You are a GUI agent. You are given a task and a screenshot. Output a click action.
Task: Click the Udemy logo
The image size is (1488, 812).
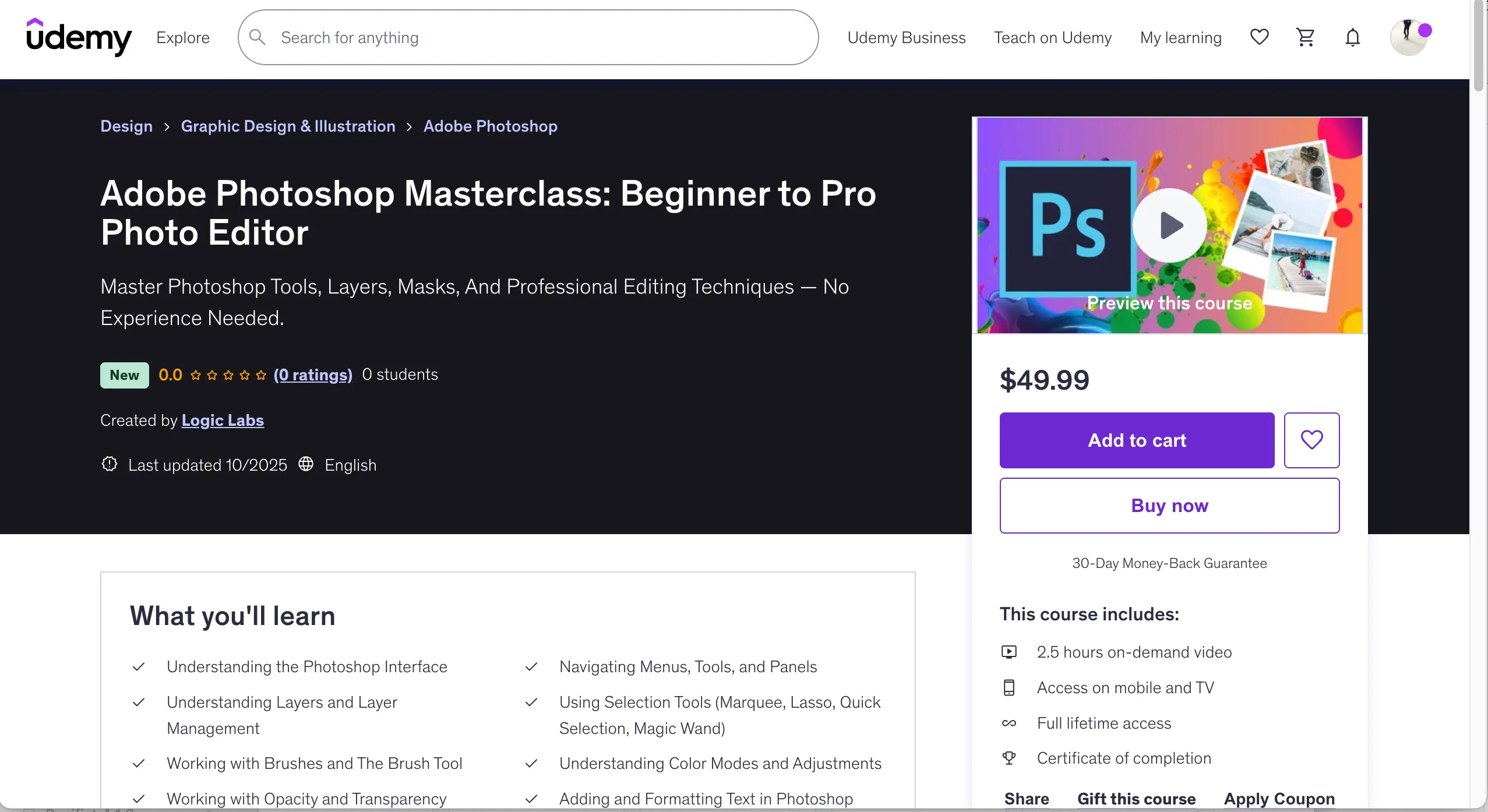coord(79,37)
